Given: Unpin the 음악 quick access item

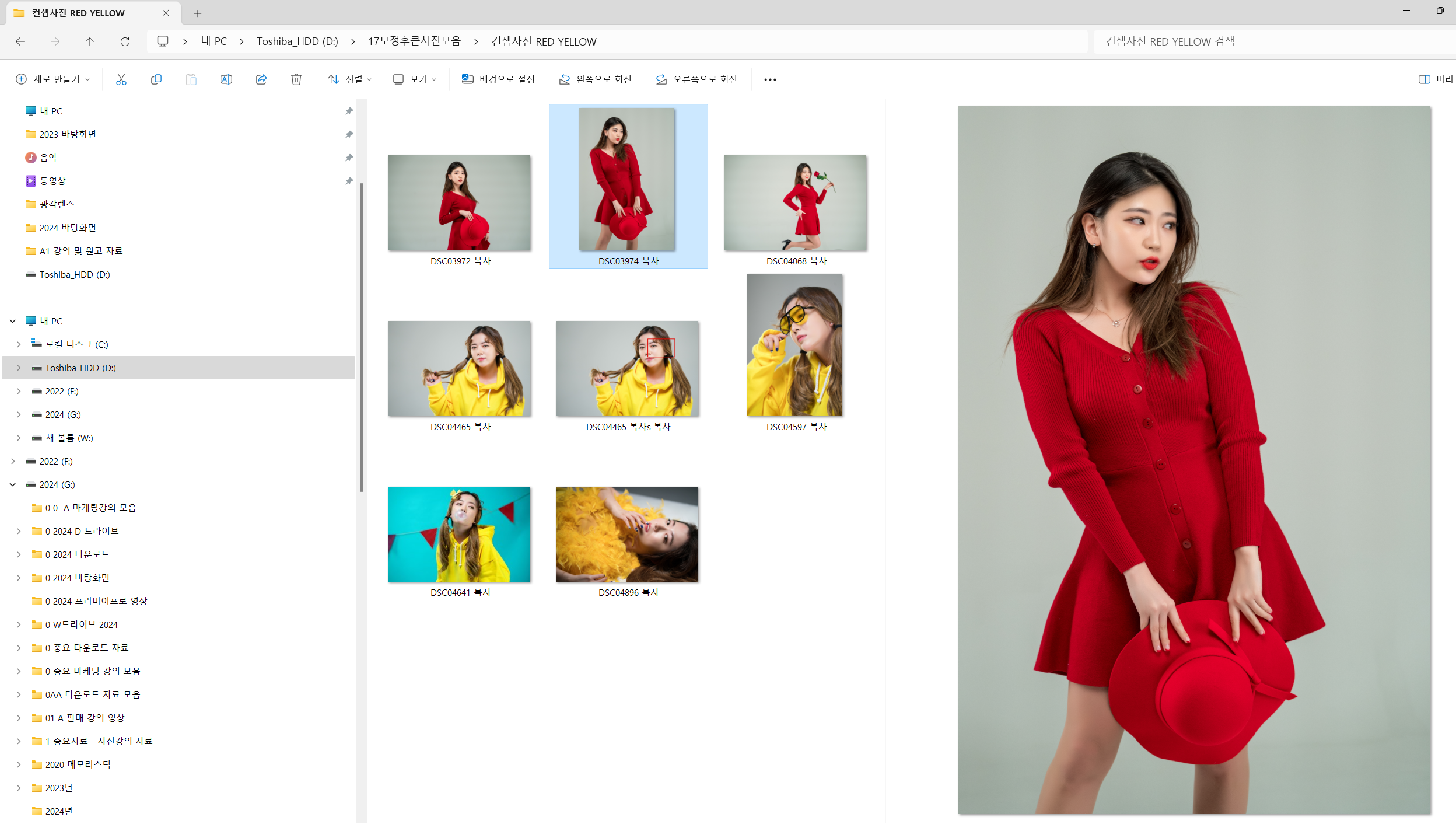Looking at the screenshot, I should pos(349,158).
